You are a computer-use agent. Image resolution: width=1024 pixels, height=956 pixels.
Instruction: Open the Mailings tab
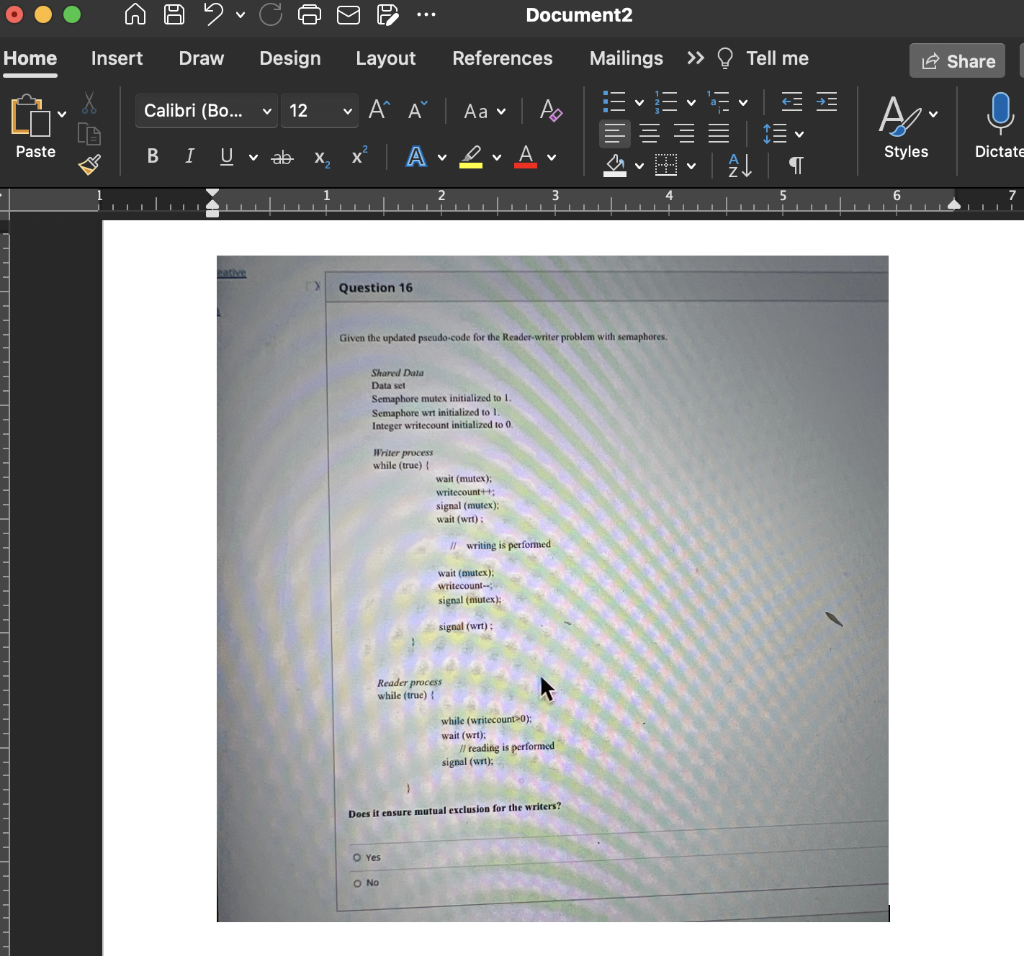626,58
